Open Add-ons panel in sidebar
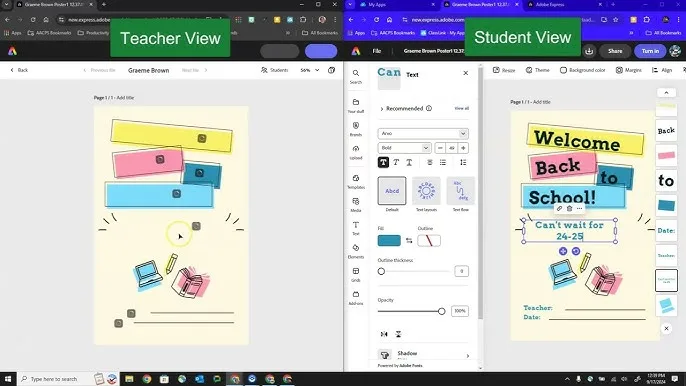The height and width of the screenshot is (386, 686). pos(356,298)
